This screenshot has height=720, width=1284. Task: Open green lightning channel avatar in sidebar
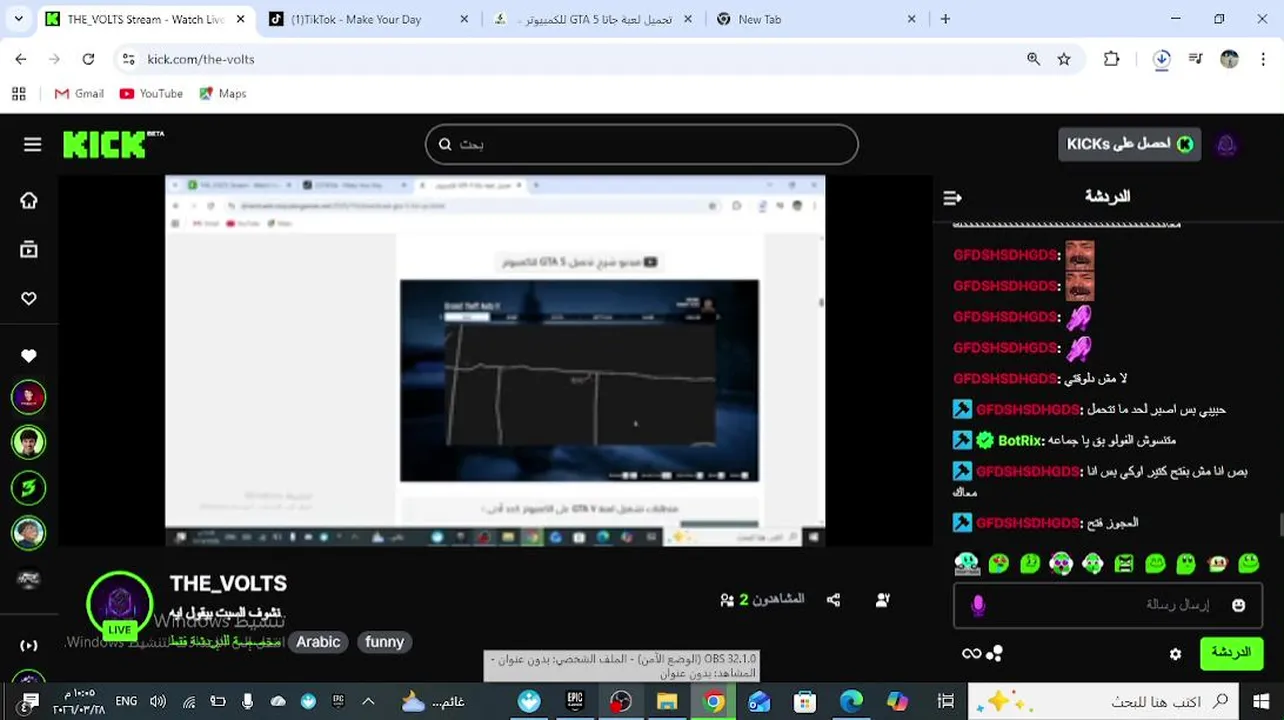[x=29, y=488]
